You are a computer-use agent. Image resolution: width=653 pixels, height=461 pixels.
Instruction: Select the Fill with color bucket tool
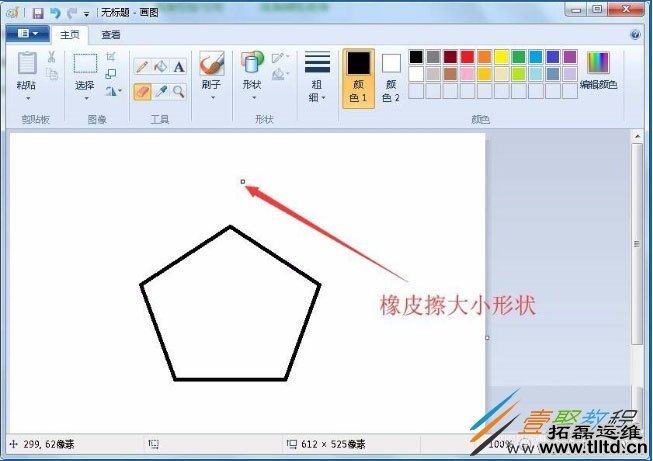click(160, 67)
